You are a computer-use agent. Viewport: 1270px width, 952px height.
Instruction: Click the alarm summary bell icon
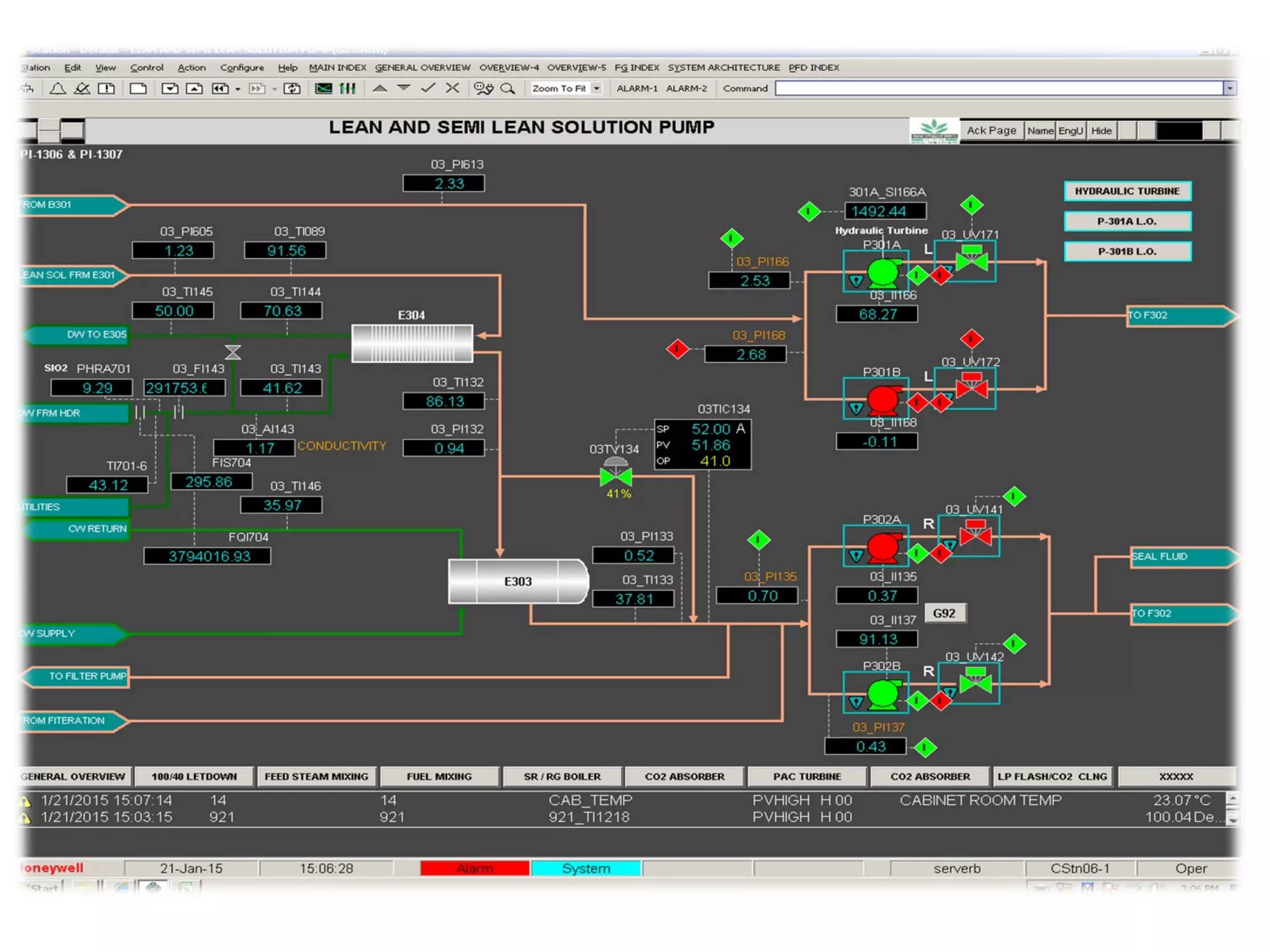tap(58, 89)
